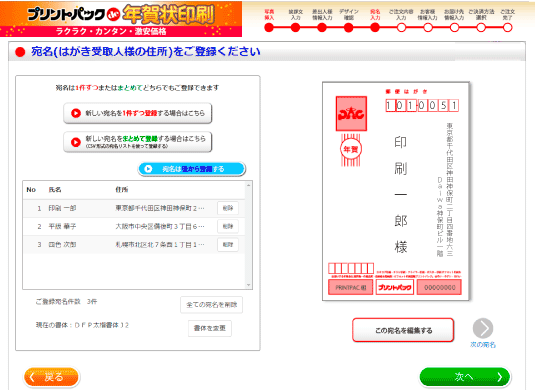Click the address list scrollbar down arrow
The height and width of the screenshot is (390, 535).
[248, 285]
